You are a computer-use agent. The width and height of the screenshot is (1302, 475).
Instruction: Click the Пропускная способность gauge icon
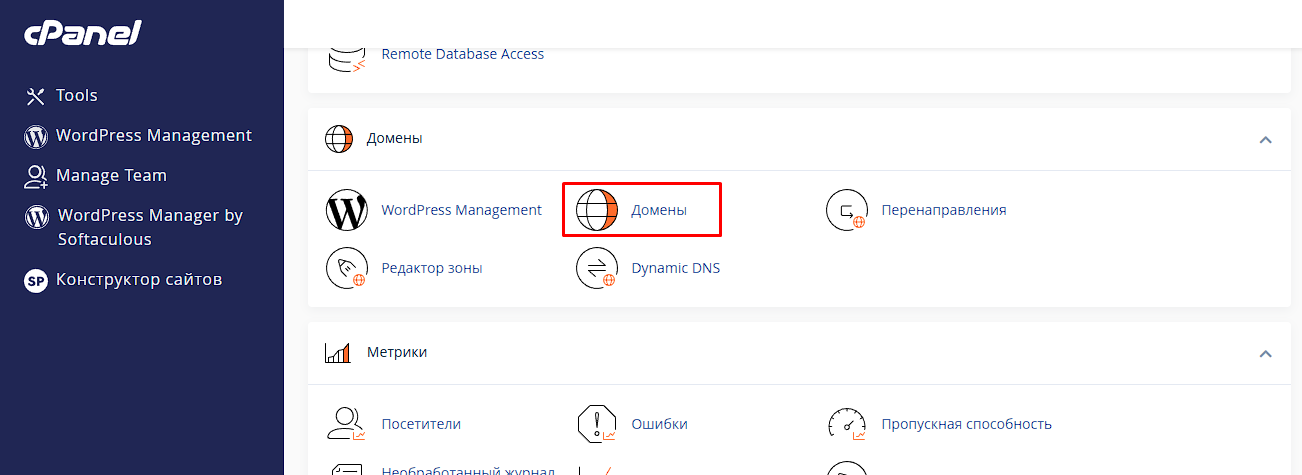(x=847, y=424)
